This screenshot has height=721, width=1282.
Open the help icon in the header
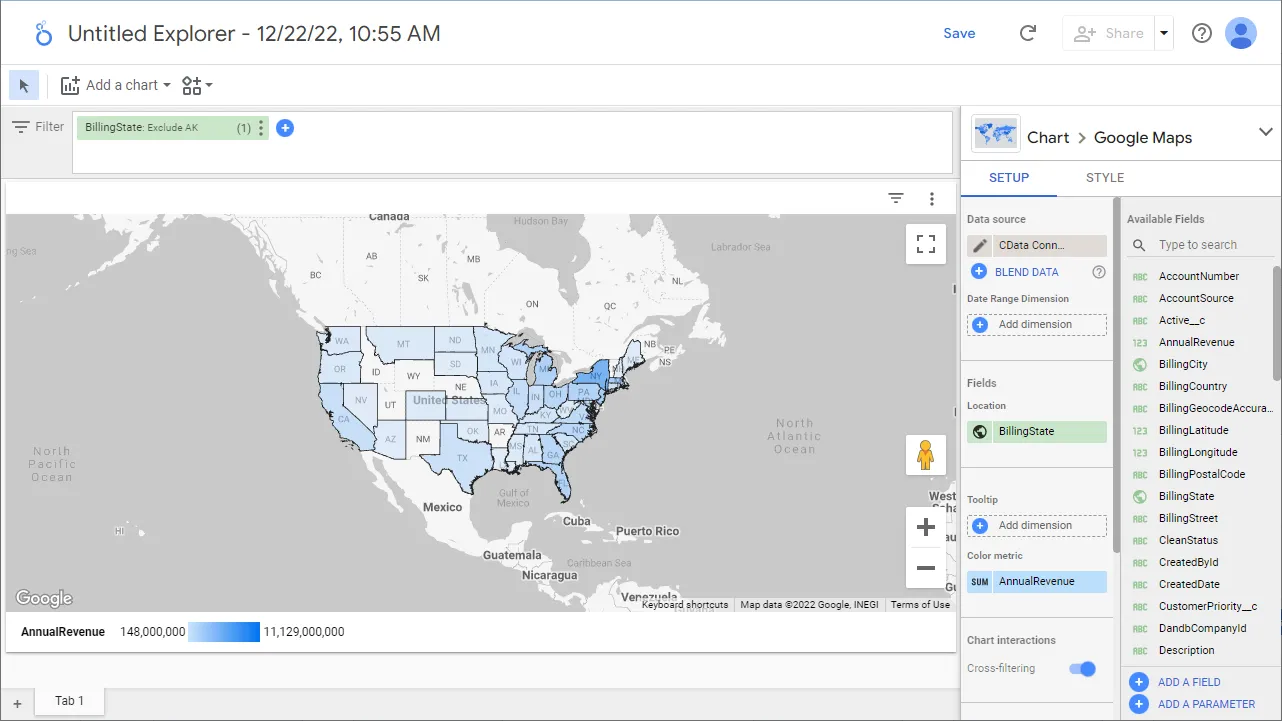[1201, 32]
